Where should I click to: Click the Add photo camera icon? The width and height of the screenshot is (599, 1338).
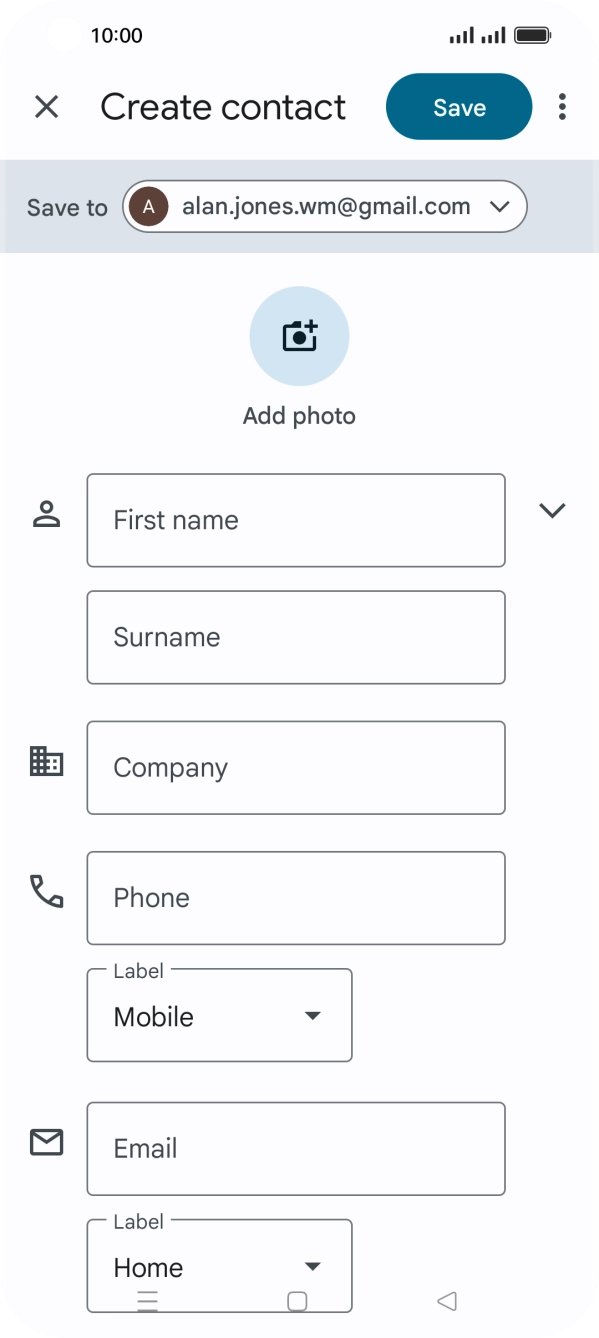[299, 336]
